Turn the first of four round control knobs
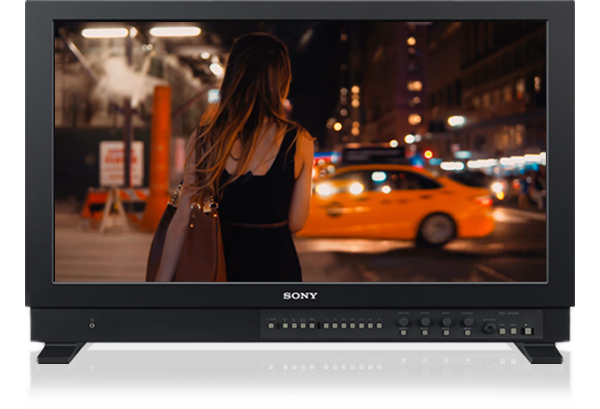This screenshot has height=409, width=600. pos(404,322)
